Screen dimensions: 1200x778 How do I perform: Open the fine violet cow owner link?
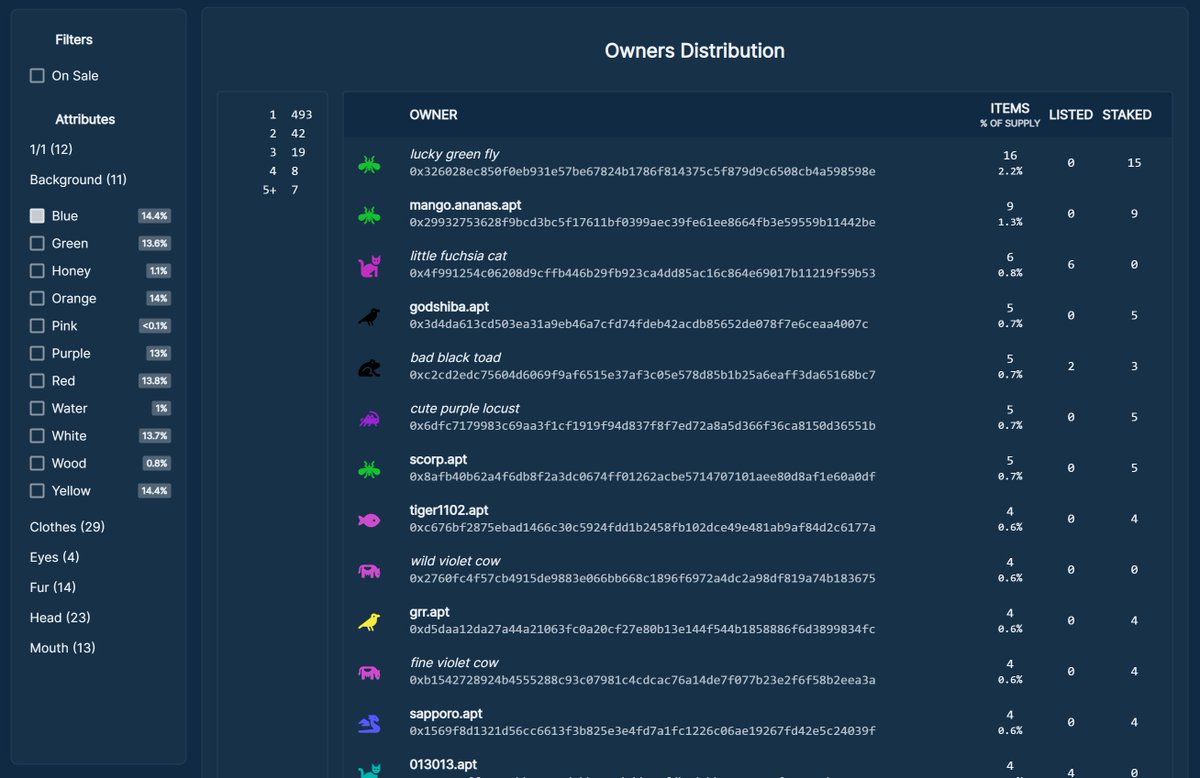coord(455,662)
